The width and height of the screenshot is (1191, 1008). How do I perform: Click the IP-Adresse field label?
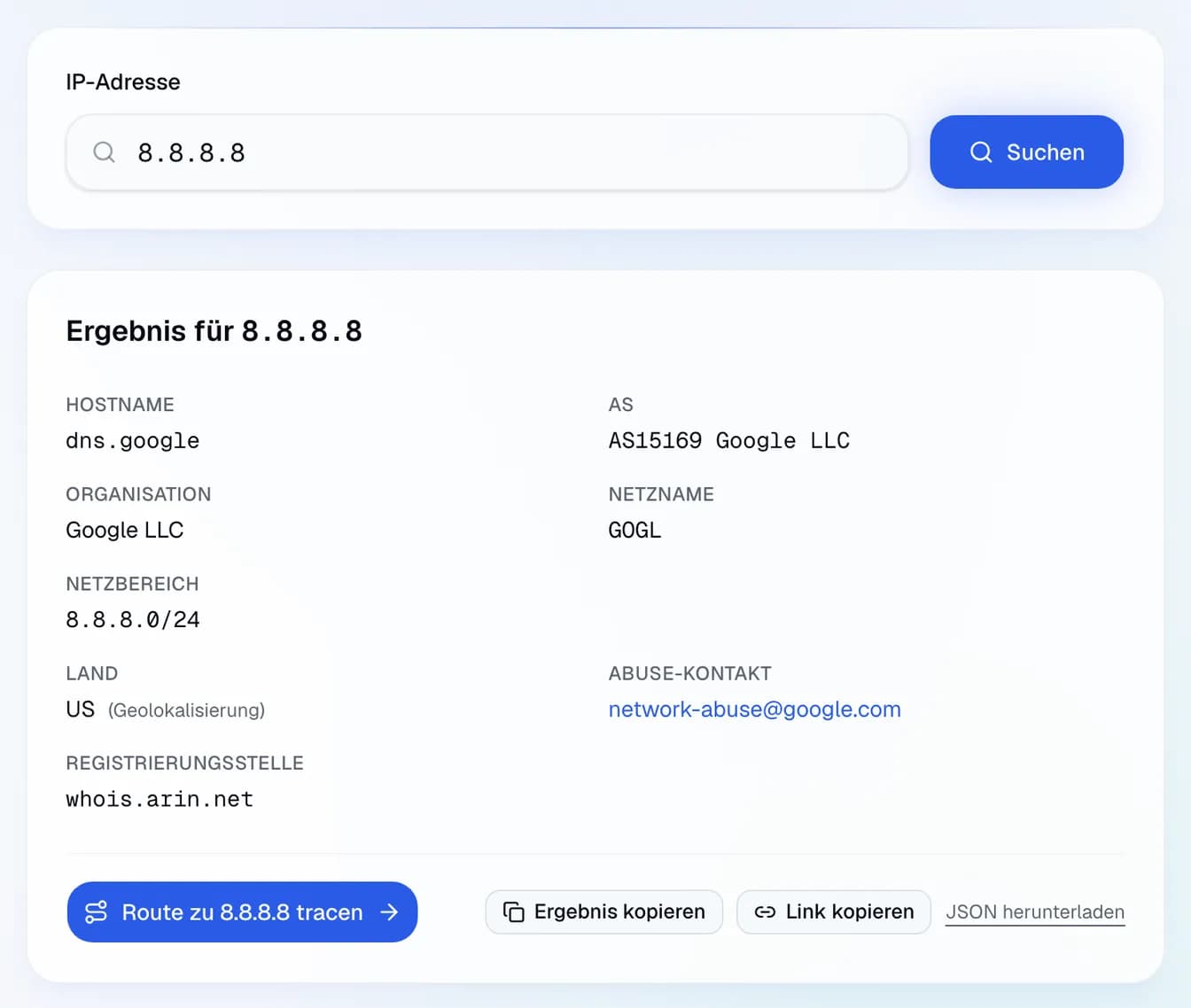123,81
